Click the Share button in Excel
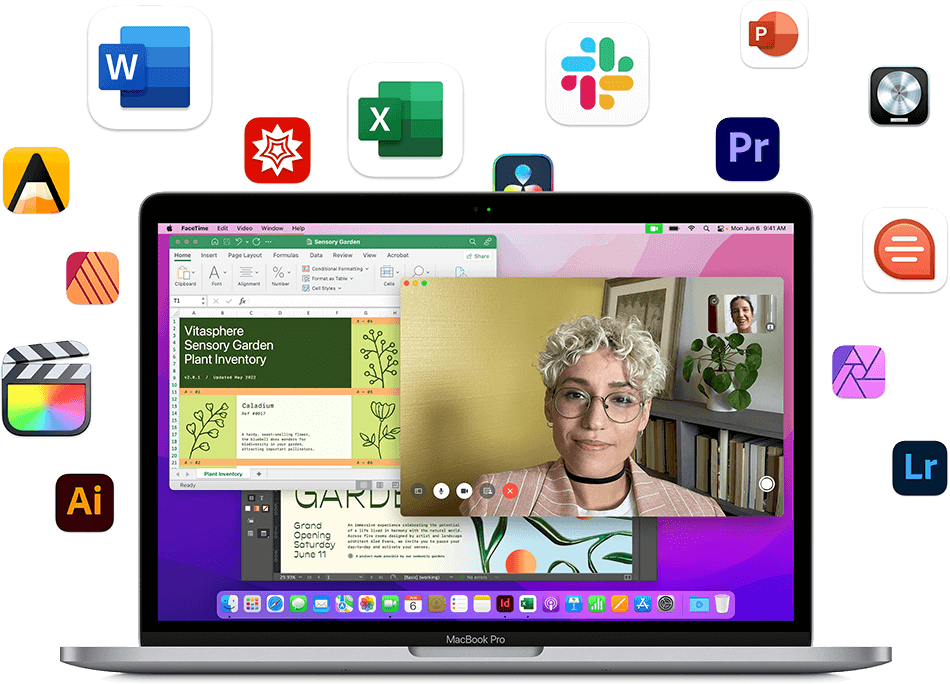Image resolution: width=950 pixels, height=684 pixels. click(477, 256)
